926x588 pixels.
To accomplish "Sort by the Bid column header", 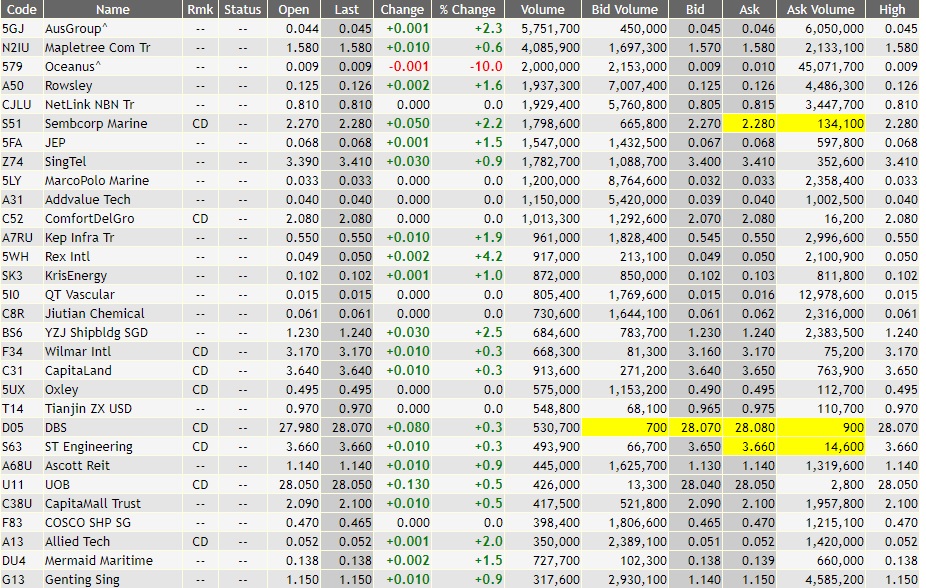I will point(695,9).
